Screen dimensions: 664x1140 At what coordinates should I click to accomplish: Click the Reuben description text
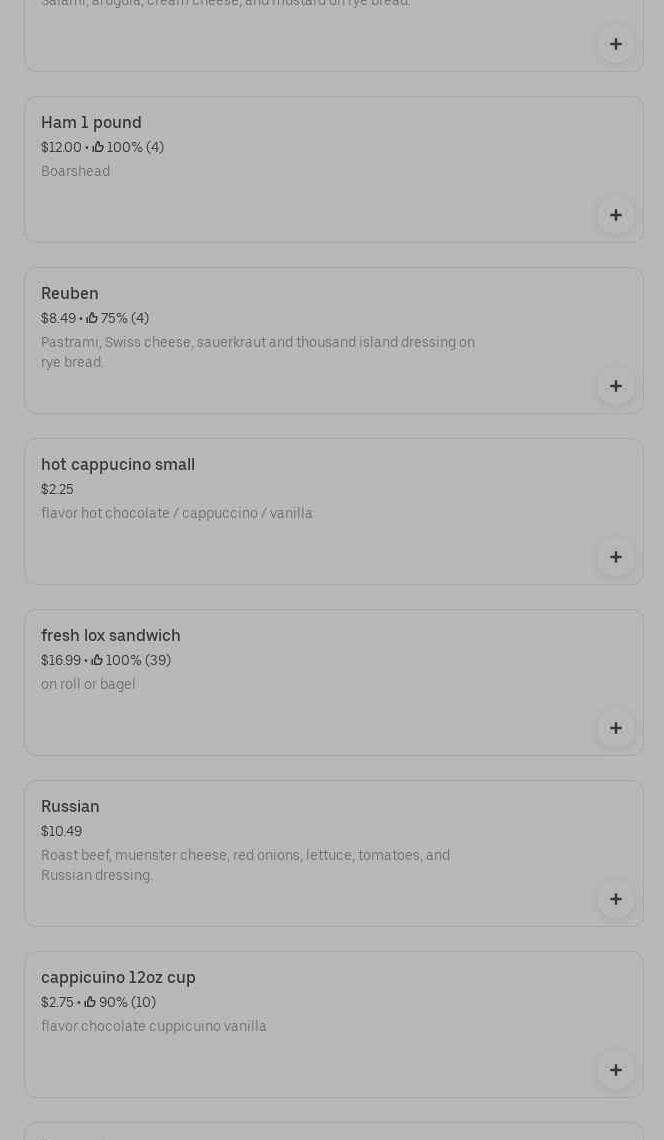point(258,352)
